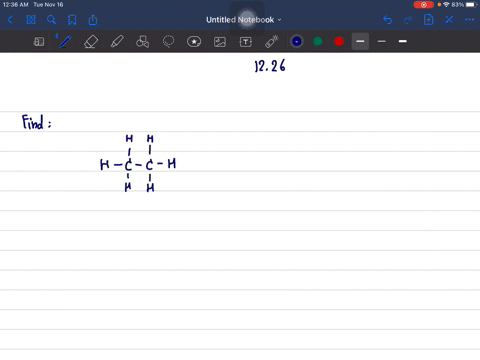Screen dimensions: 480x360
Task: Close the editing toolbar with X
Action: 449,20
